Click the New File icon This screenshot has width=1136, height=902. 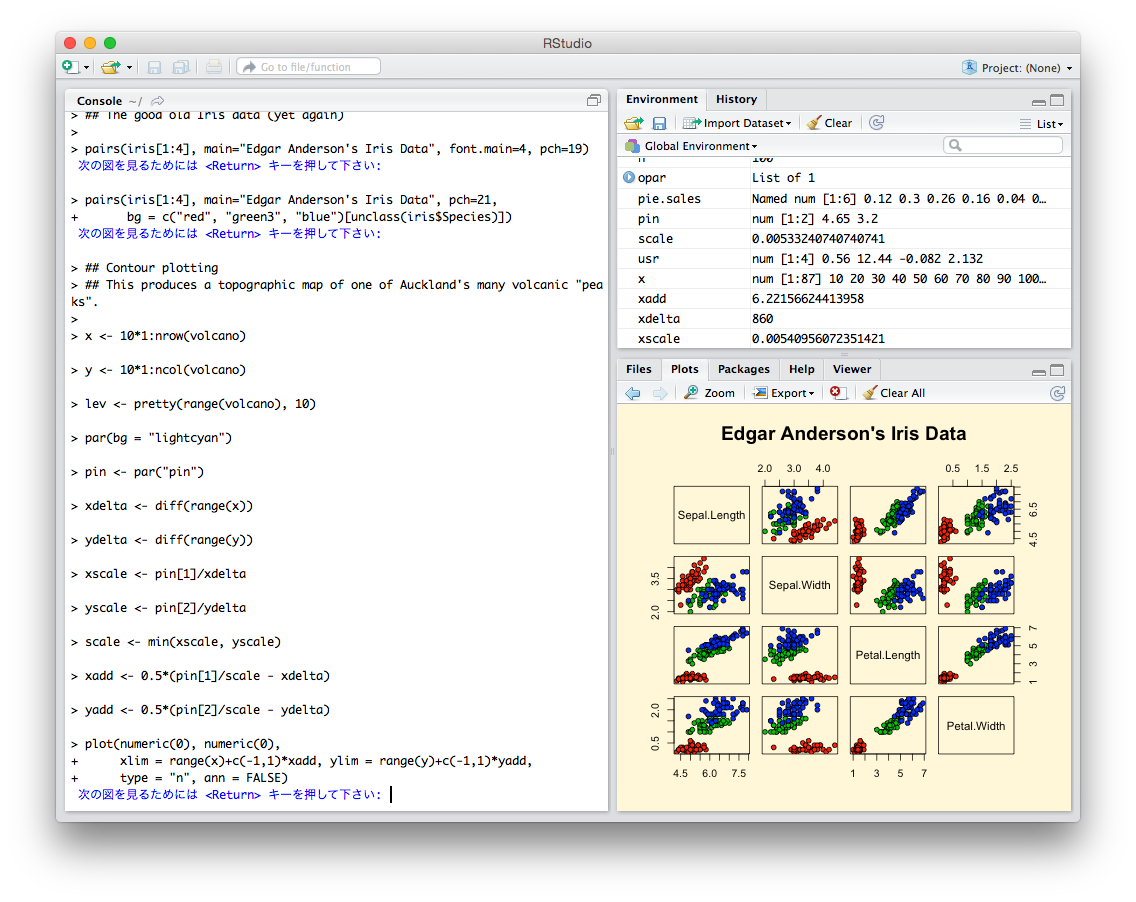pyautogui.click(x=70, y=67)
